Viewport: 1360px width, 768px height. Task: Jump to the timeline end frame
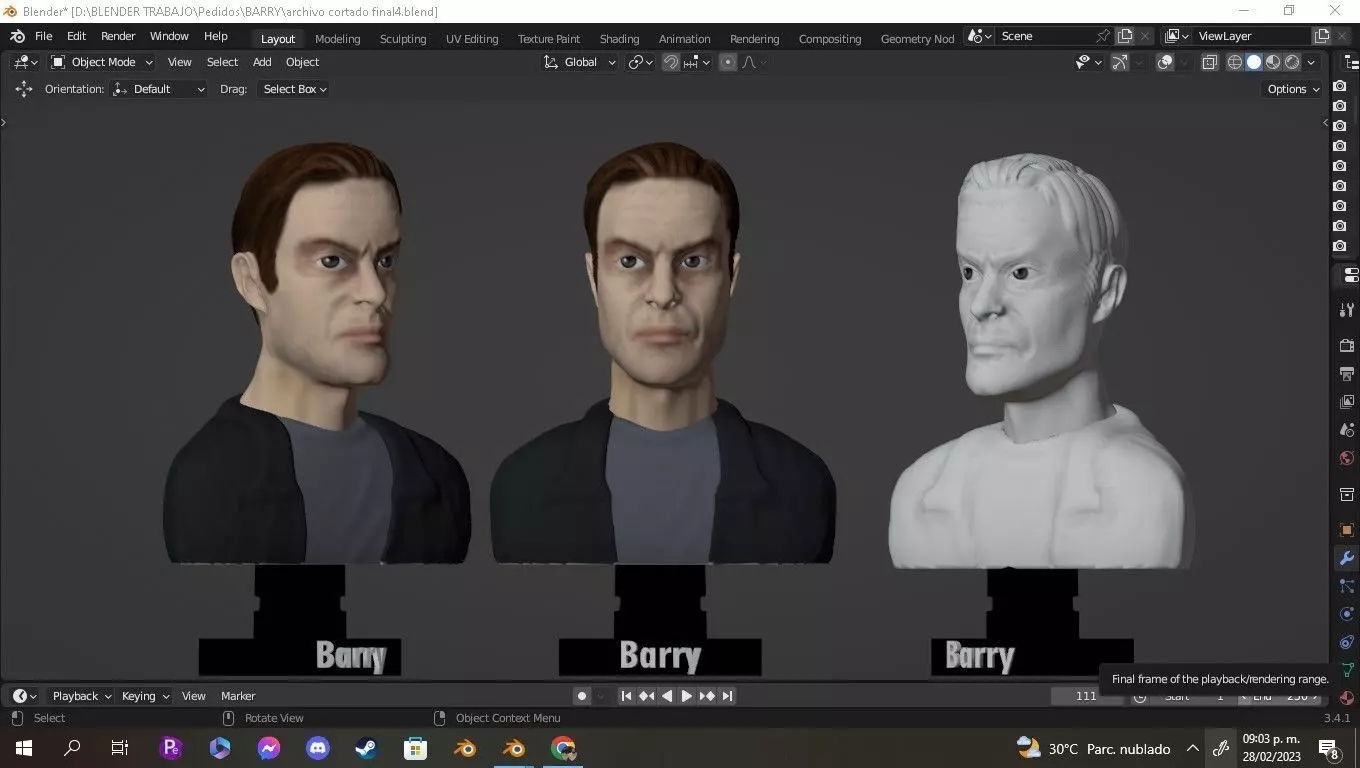[727, 696]
